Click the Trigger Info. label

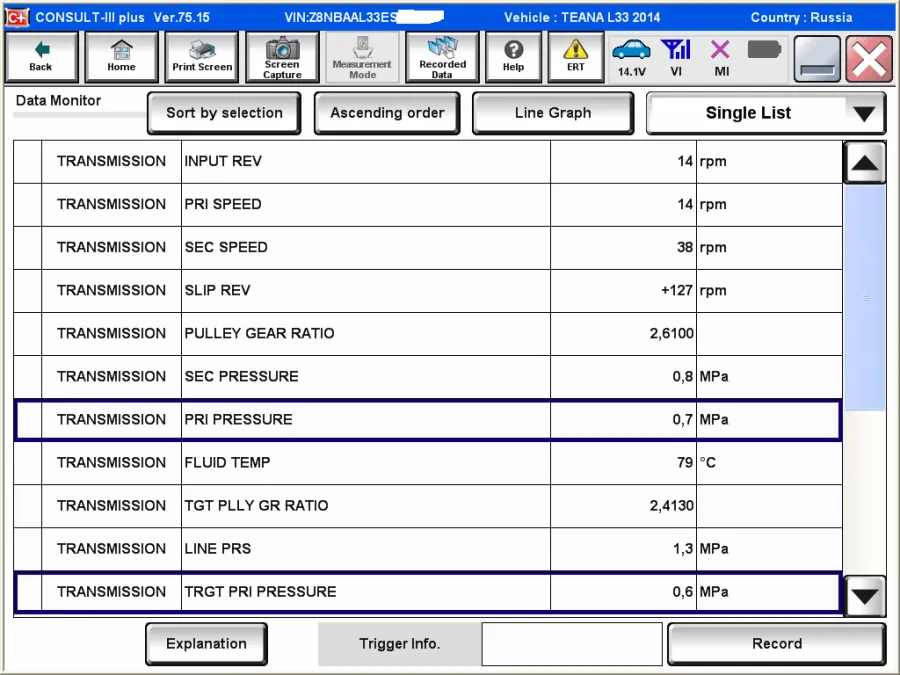399,643
